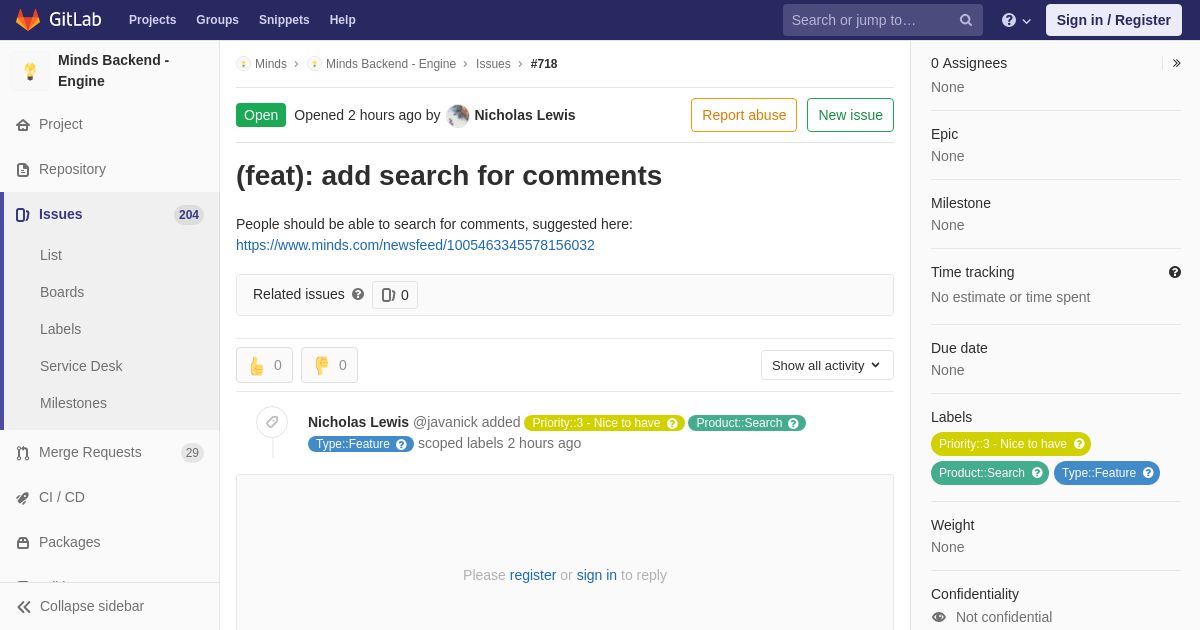
Task: Open the Help dropdown in navbar
Action: 1016,20
